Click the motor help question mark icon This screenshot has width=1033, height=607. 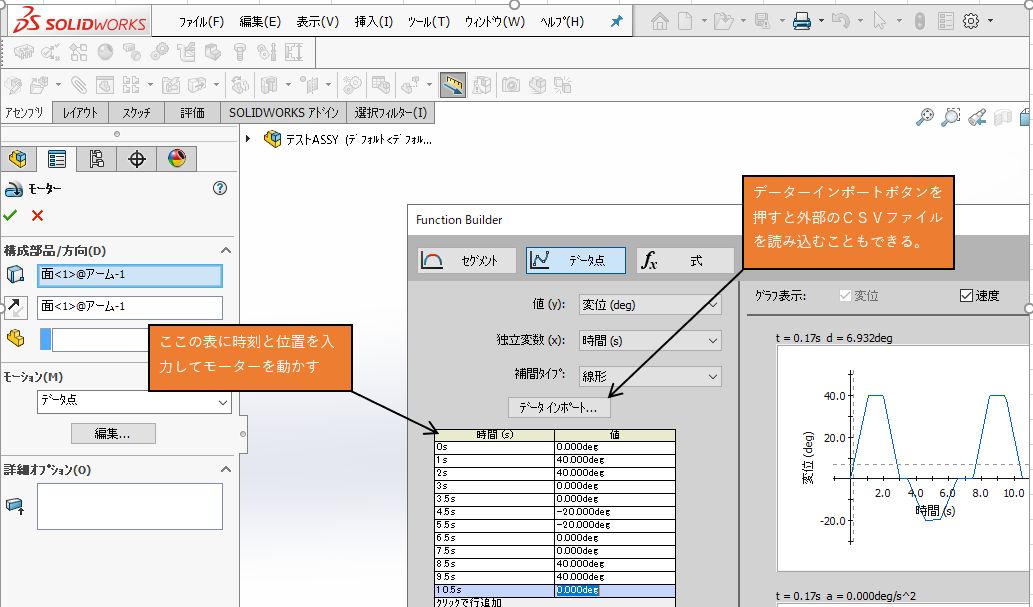220,188
